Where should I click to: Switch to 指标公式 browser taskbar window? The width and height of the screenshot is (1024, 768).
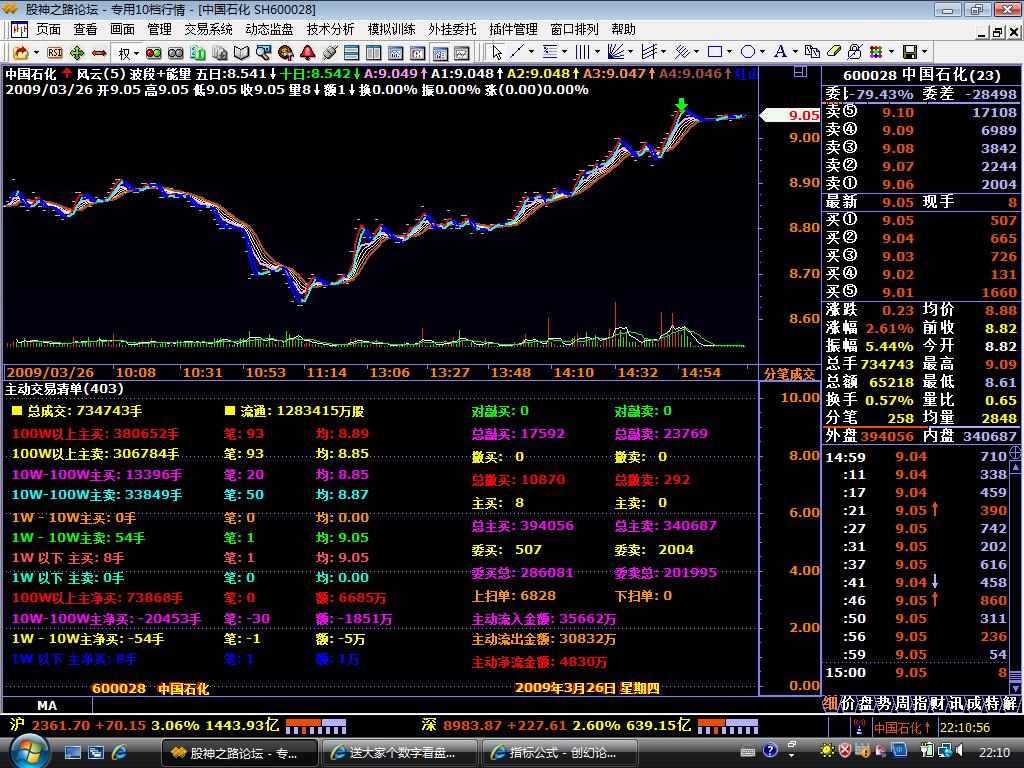559,753
